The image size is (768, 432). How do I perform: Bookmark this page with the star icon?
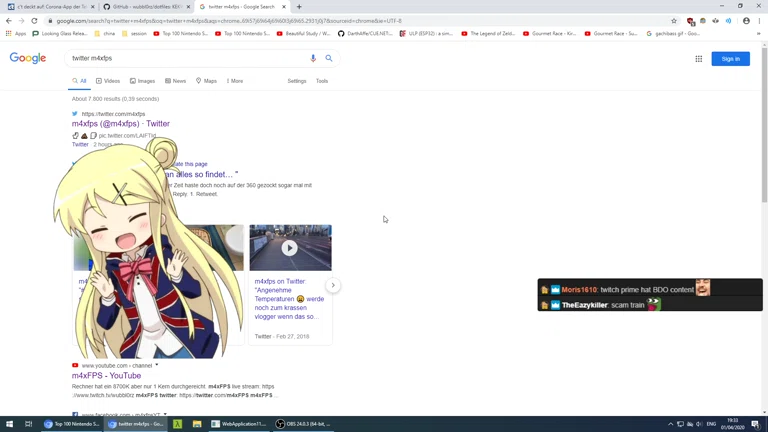674,20
